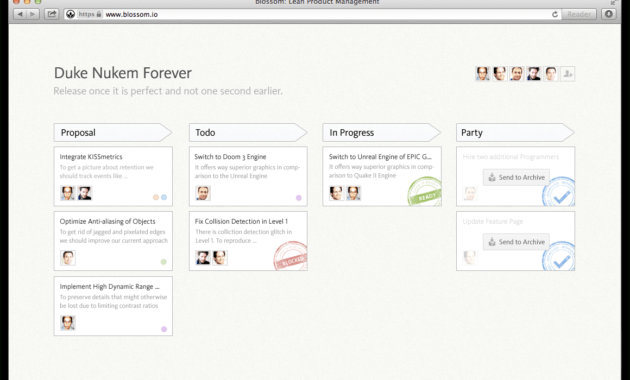This screenshot has width=630, height=380.
Task: Click faded avatar on Update Feature Page card
Action: [x=470, y=257]
